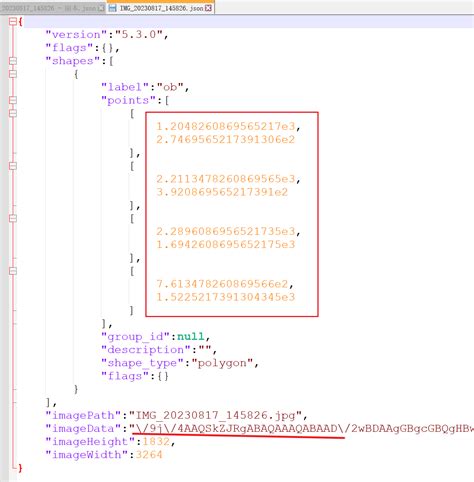474x482 pixels.
Task: Click the value 2.2896086956521735e3
Action: click(x=226, y=231)
